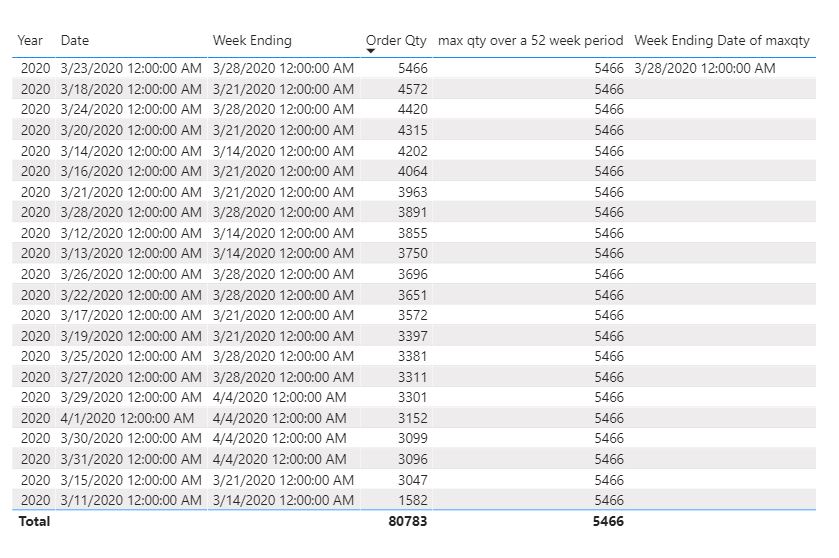
Task: Select Order Qty value 3047
Action: [413, 480]
